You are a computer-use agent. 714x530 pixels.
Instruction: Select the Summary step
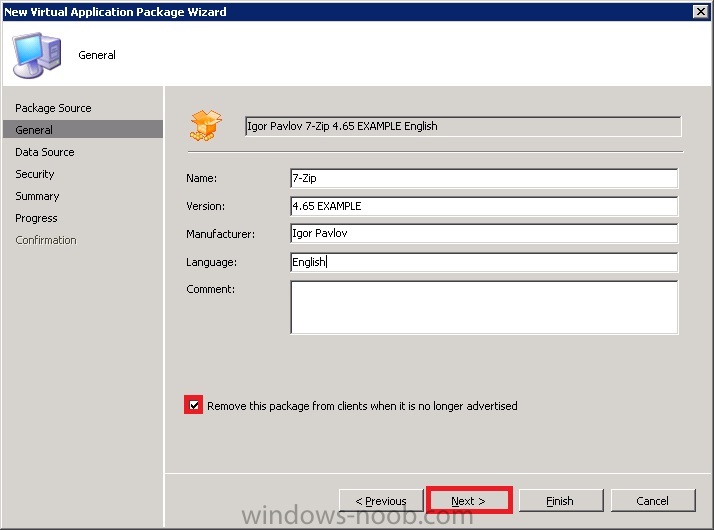(37, 196)
